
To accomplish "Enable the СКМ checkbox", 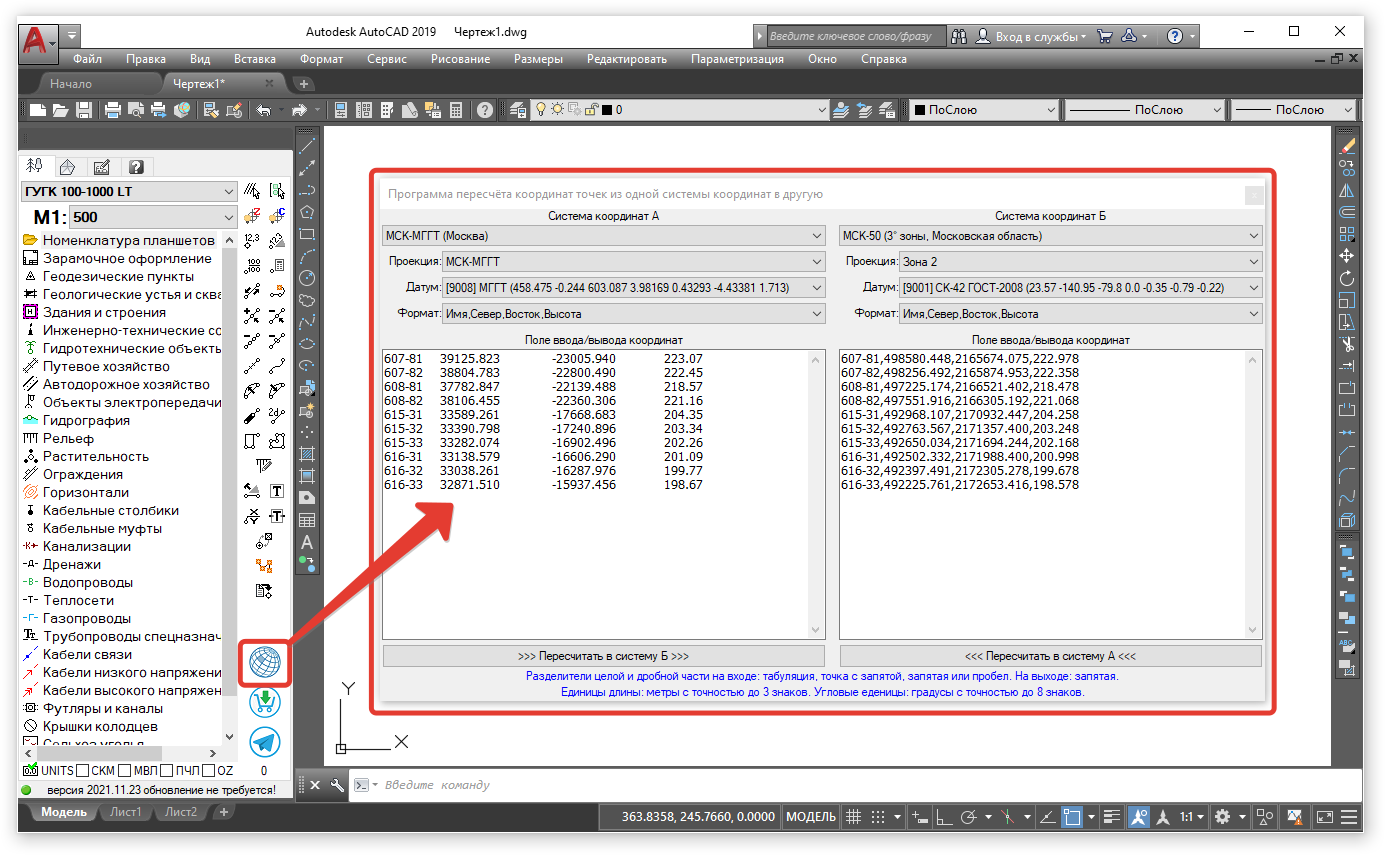I will tap(83, 771).
